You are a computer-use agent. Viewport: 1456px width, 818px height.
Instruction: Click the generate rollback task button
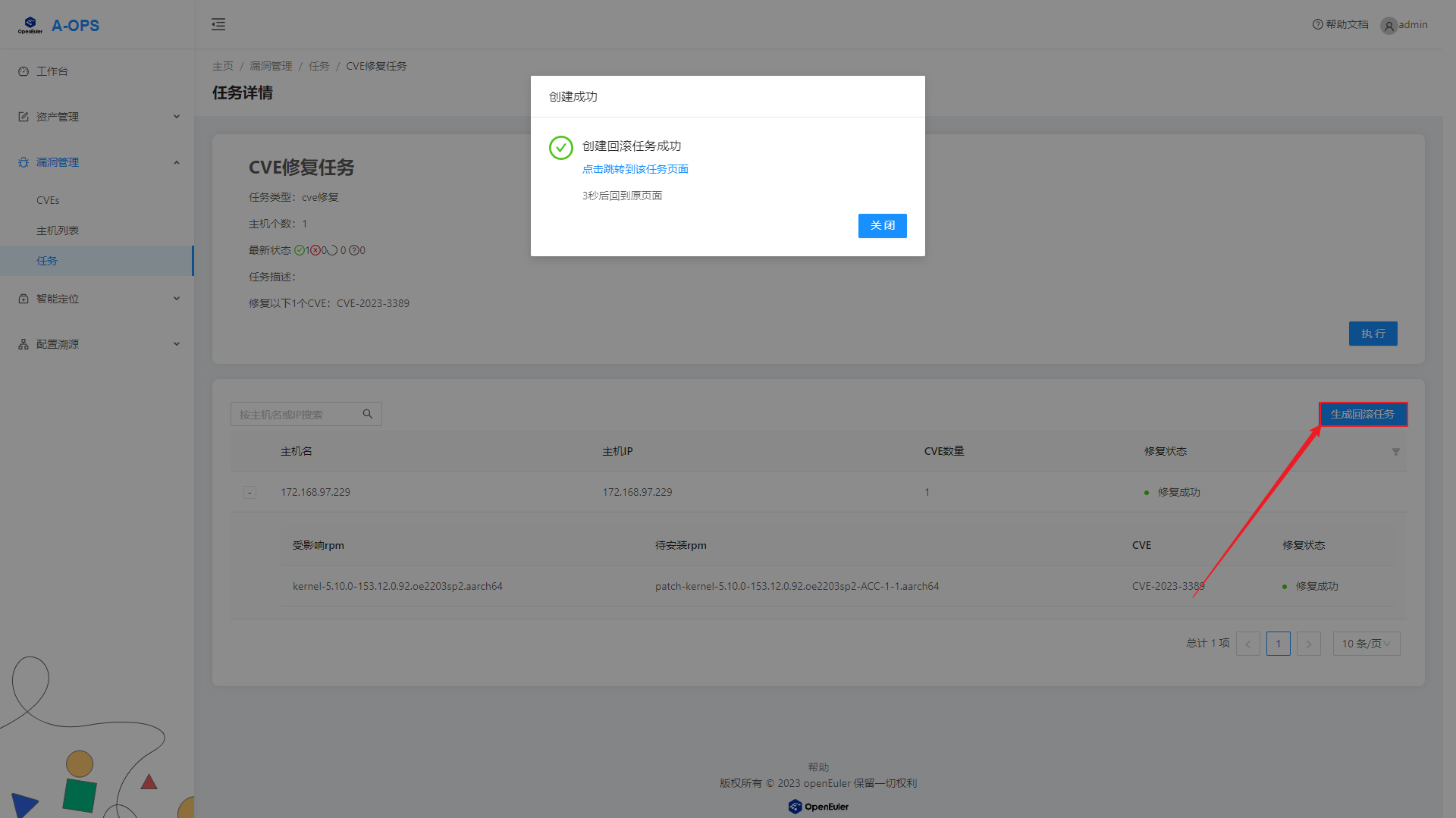[1363, 414]
